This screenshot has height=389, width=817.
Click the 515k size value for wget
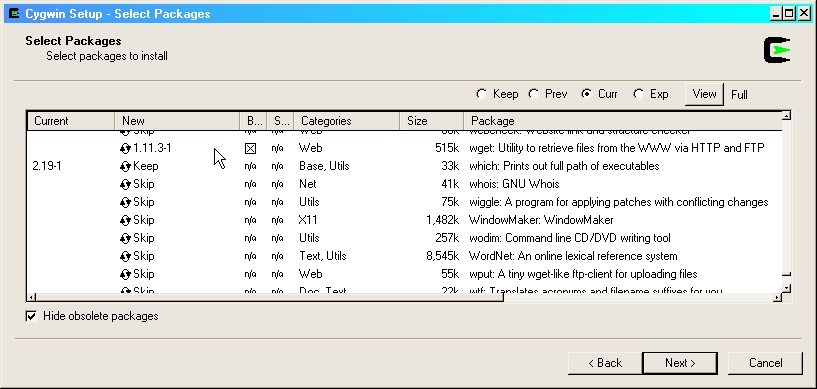click(447, 148)
